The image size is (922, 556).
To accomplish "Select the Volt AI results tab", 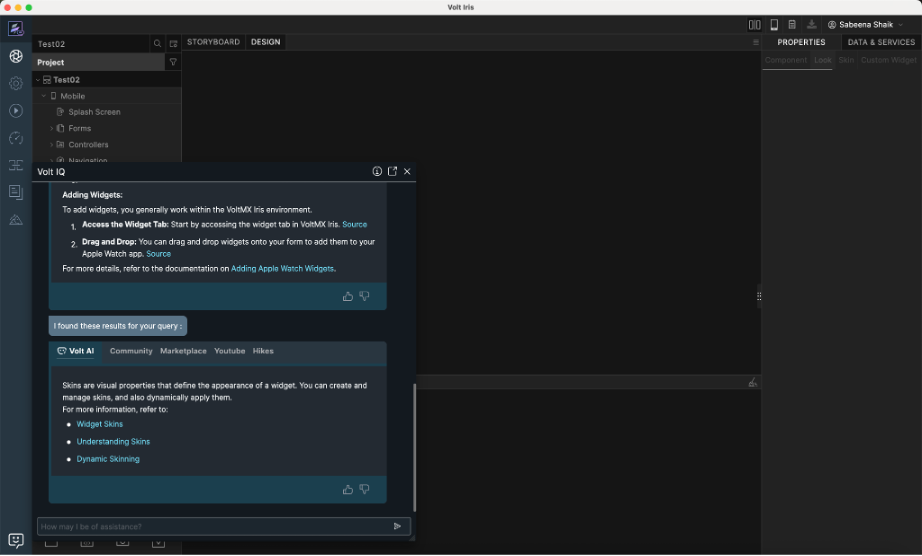I will pos(75,351).
